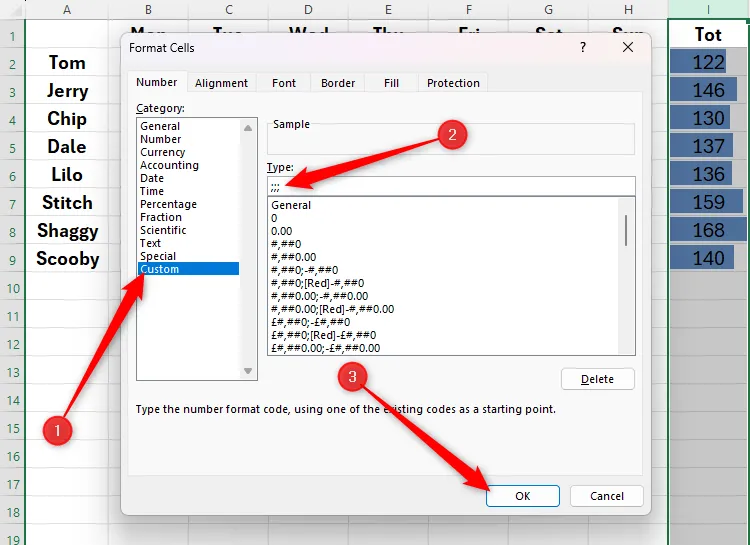Select the Protection tab
750x545 pixels.
tap(453, 83)
